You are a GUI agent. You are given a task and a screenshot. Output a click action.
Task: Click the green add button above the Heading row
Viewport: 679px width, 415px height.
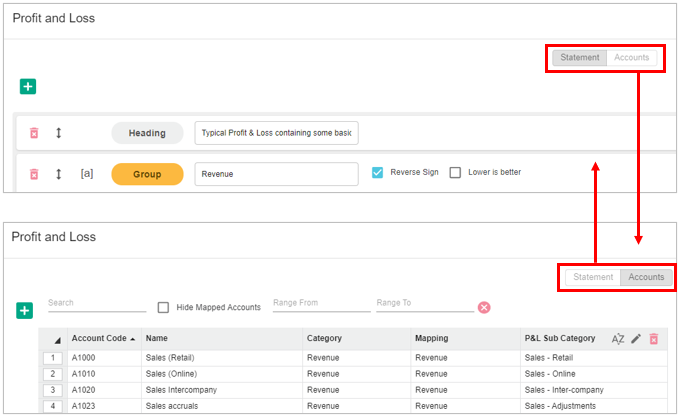click(28, 87)
